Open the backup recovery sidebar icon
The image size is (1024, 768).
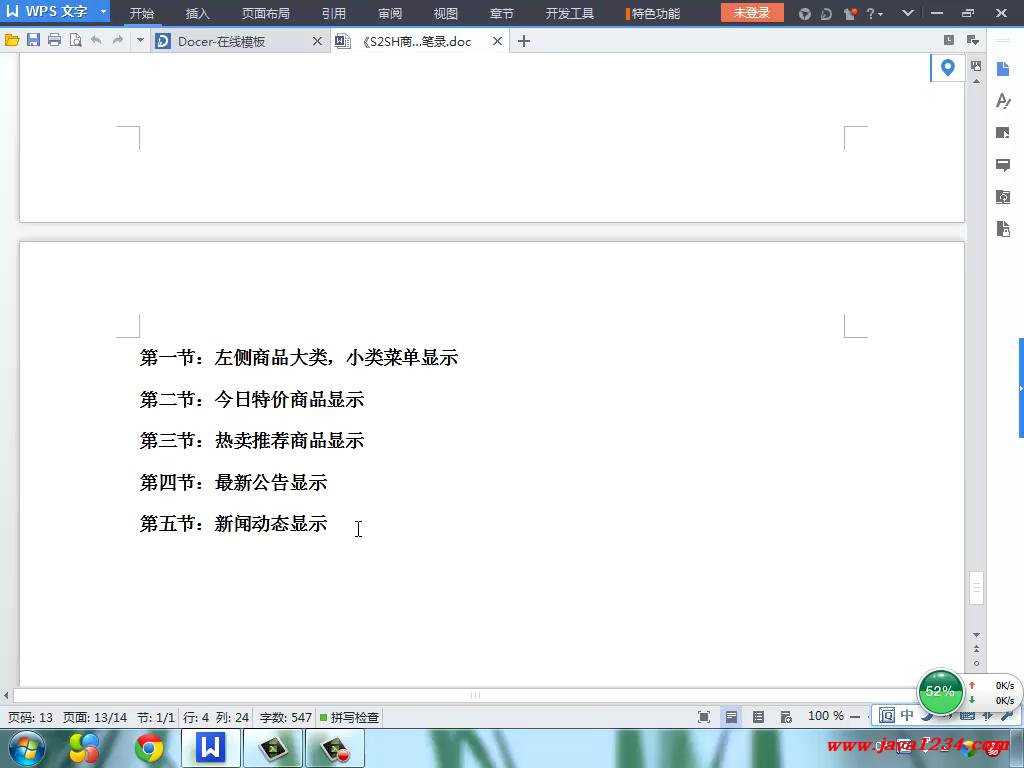1003,197
